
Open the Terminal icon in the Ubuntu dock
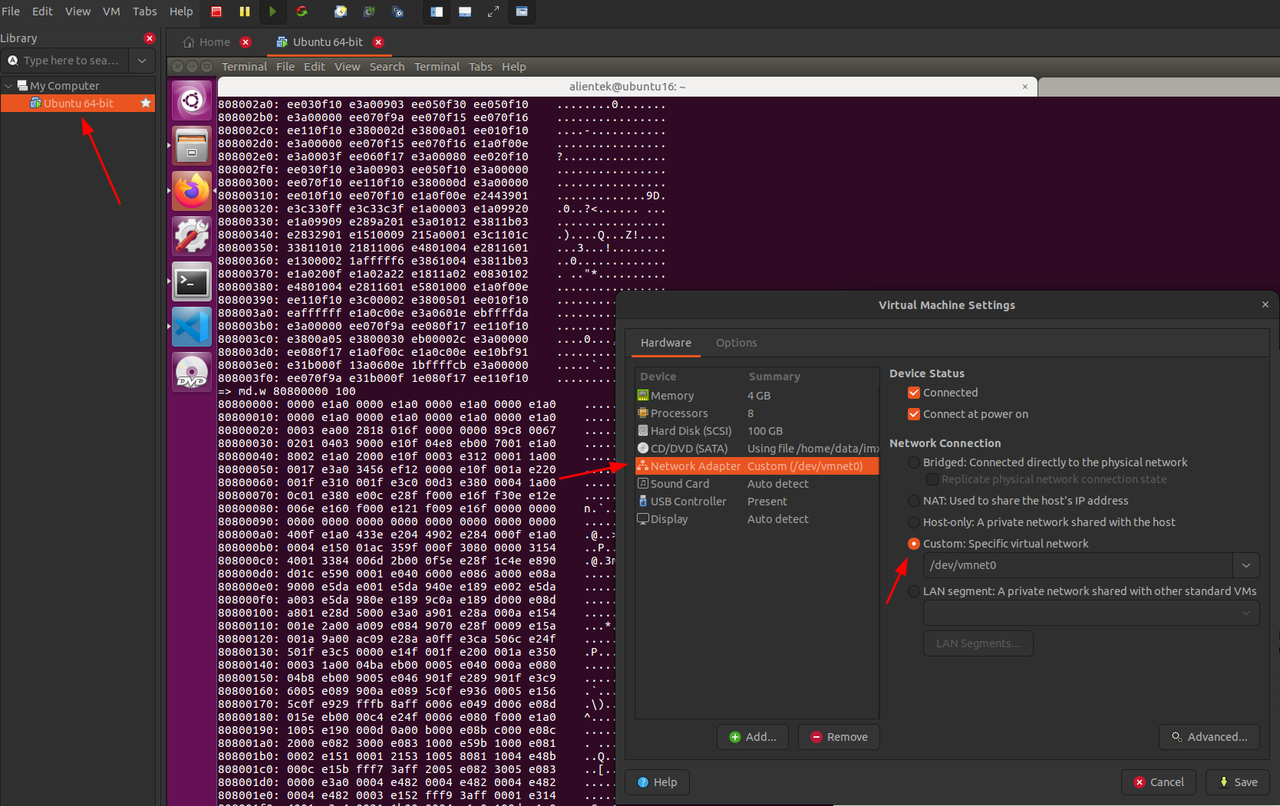click(x=192, y=282)
